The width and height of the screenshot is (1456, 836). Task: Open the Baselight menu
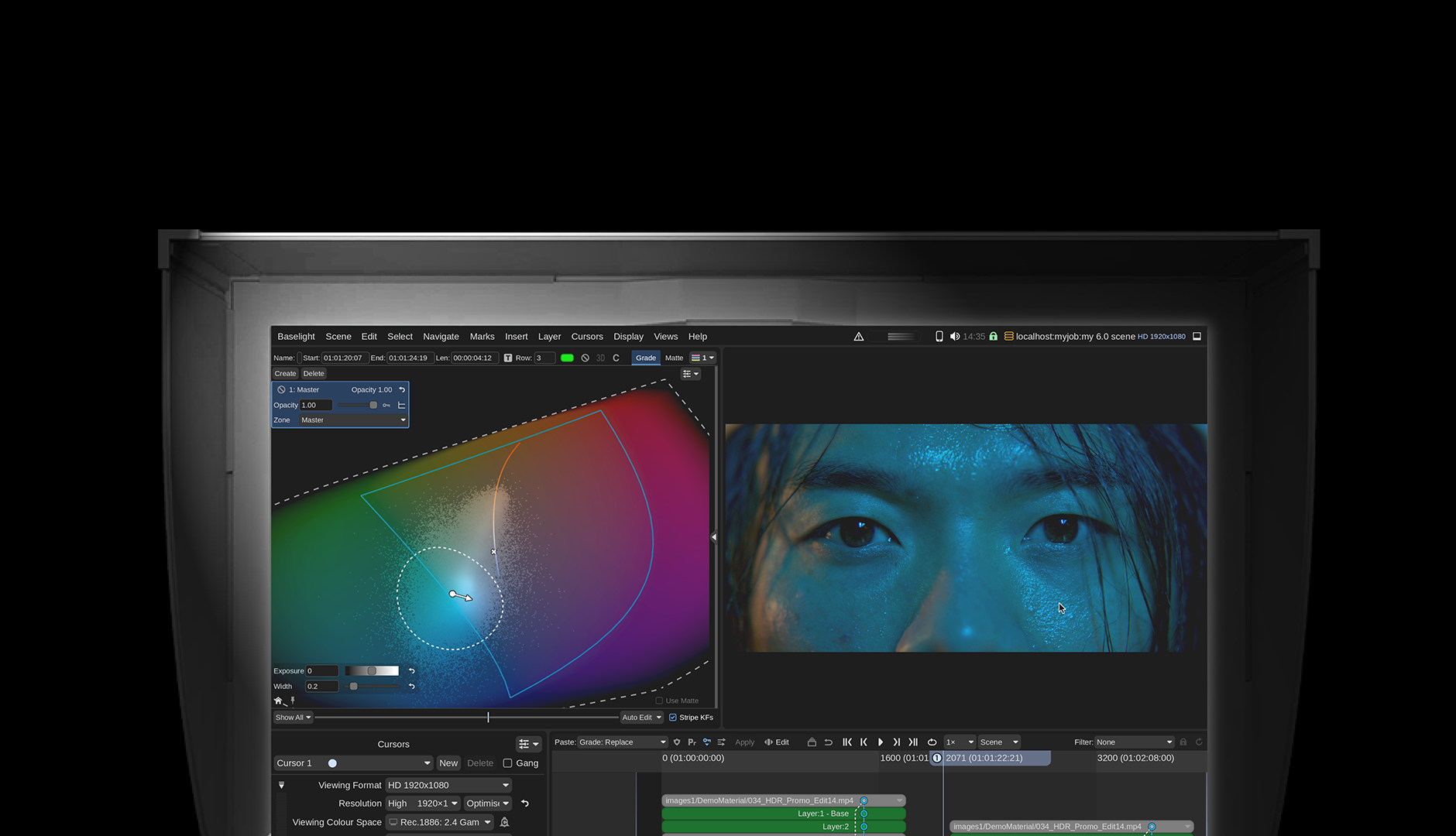click(296, 337)
